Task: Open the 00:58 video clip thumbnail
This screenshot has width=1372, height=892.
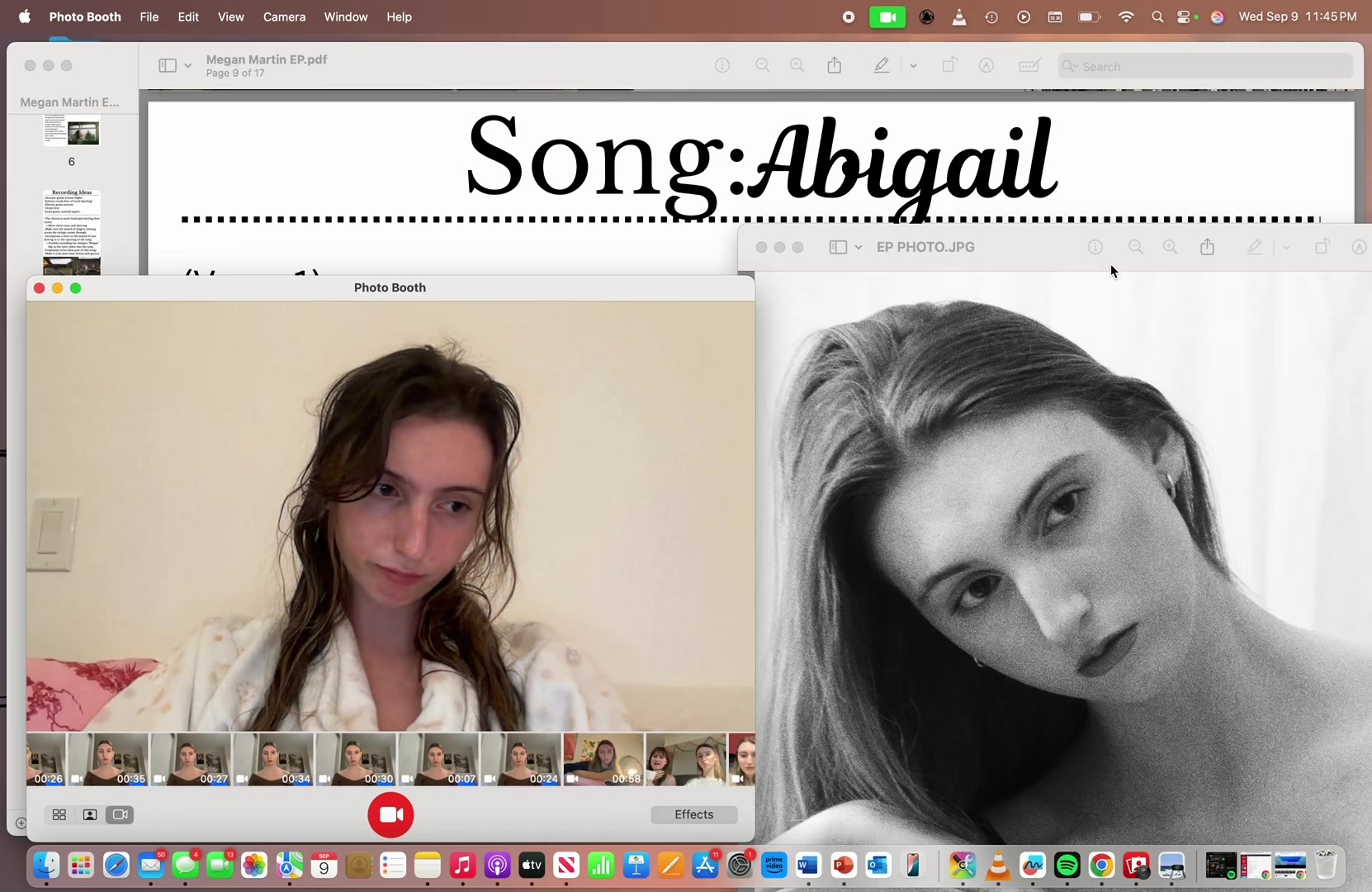Action: 603,759
